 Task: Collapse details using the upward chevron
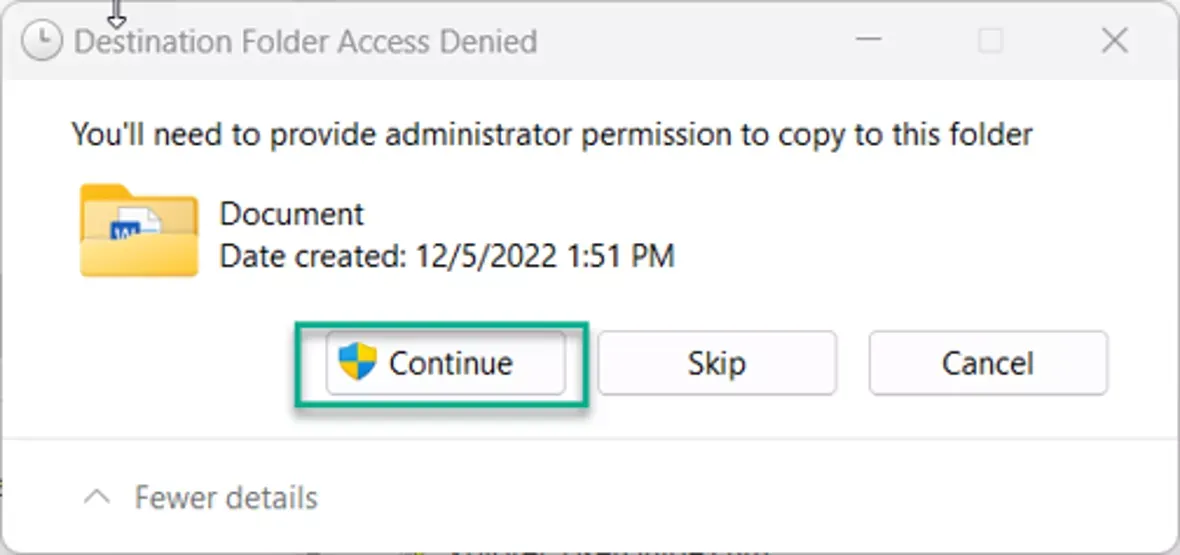coord(97,497)
